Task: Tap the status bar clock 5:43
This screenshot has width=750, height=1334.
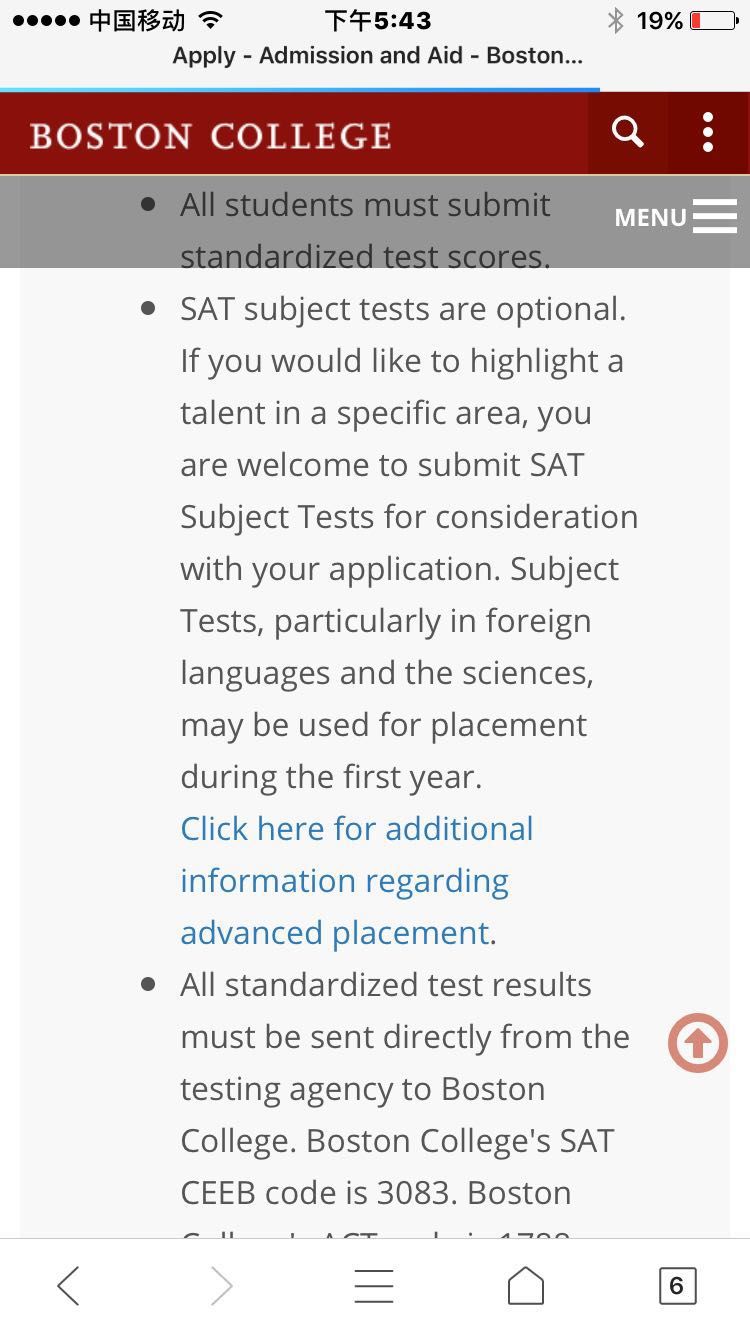Action: (x=378, y=20)
